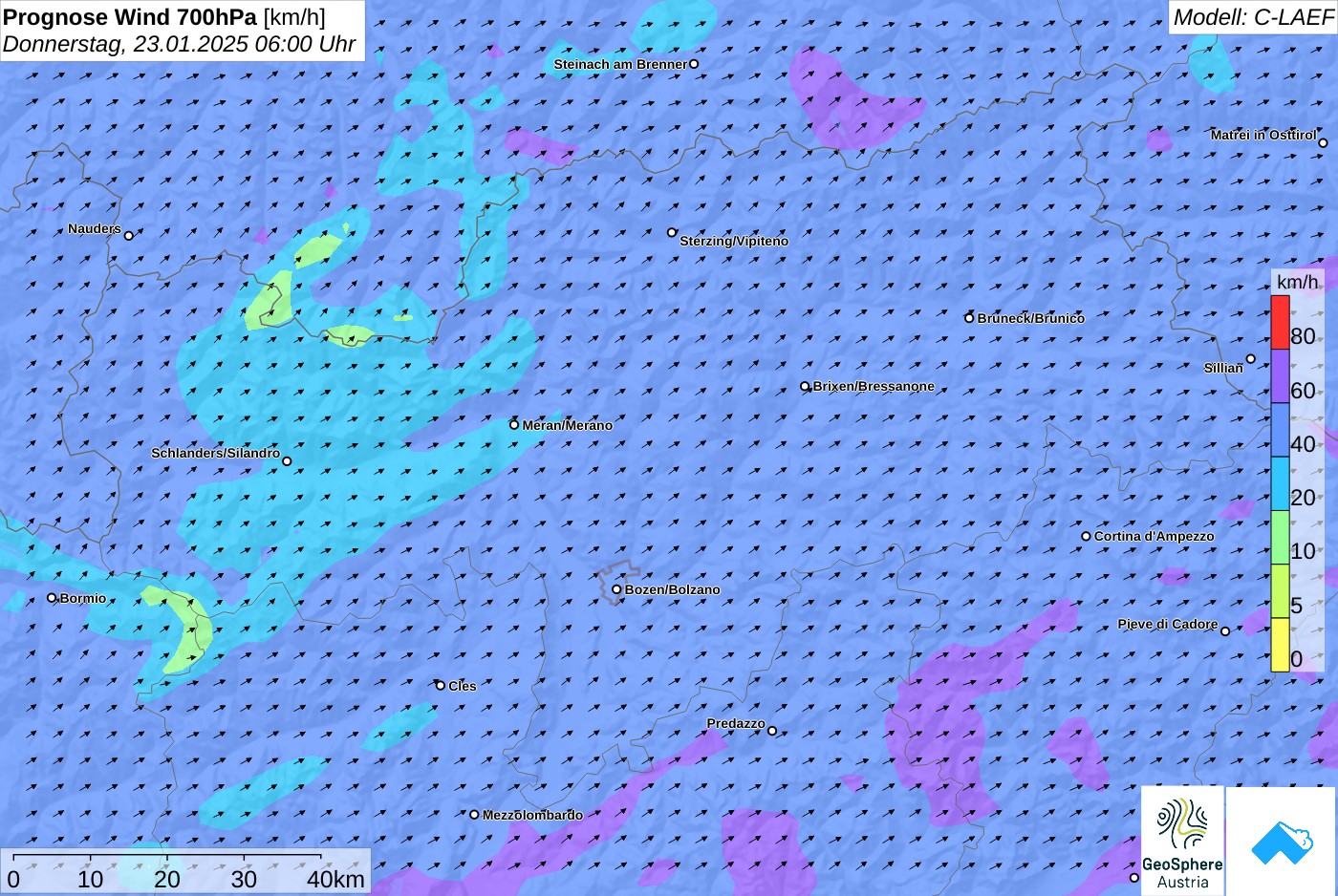1338x896 pixels.
Task: Select the Bormio location marker dot
Action: click(x=52, y=598)
